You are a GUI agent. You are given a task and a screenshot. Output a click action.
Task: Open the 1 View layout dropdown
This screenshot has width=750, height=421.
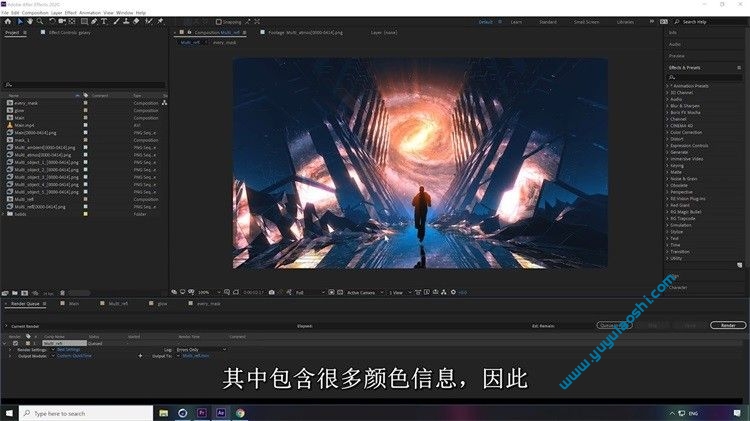pos(400,292)
